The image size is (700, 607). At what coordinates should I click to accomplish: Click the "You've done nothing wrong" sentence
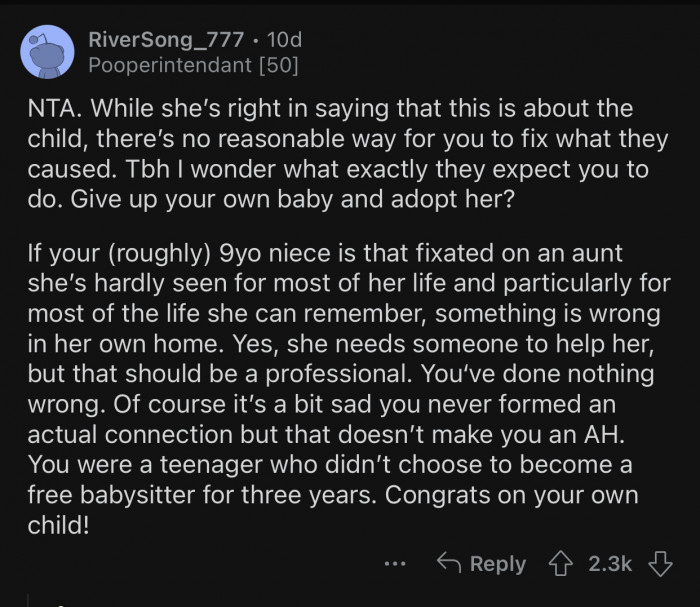(341, 388)
